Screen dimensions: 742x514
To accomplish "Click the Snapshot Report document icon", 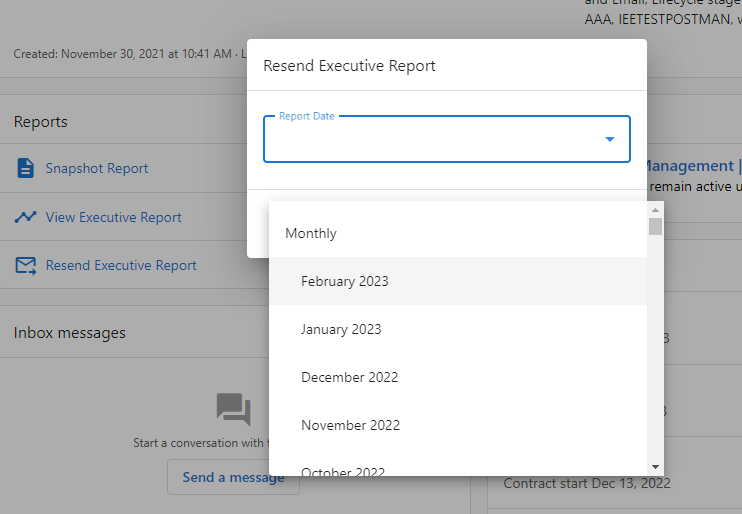I will [26, 168].
